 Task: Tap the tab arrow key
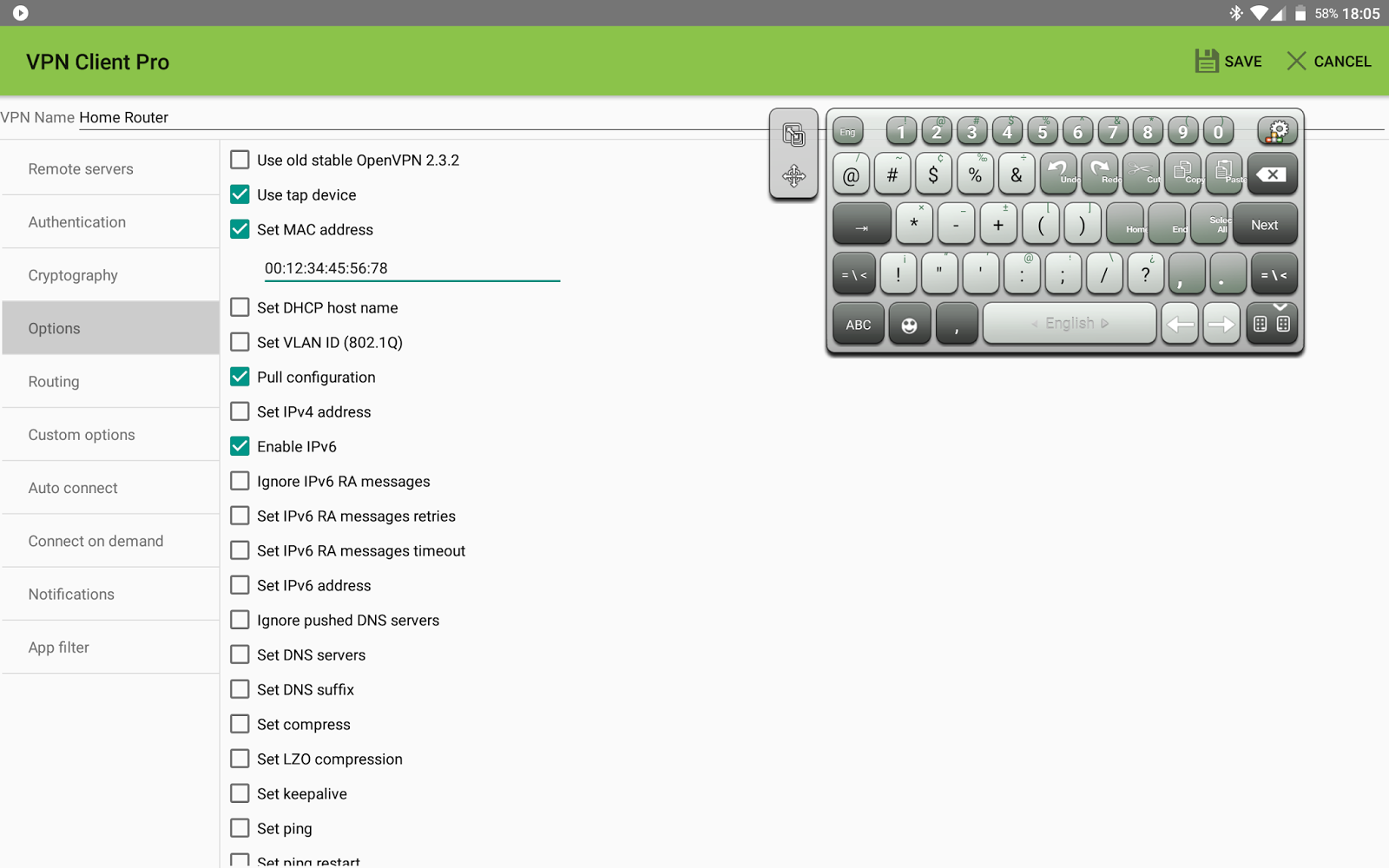pyautogui.click(x=861, y=225)
